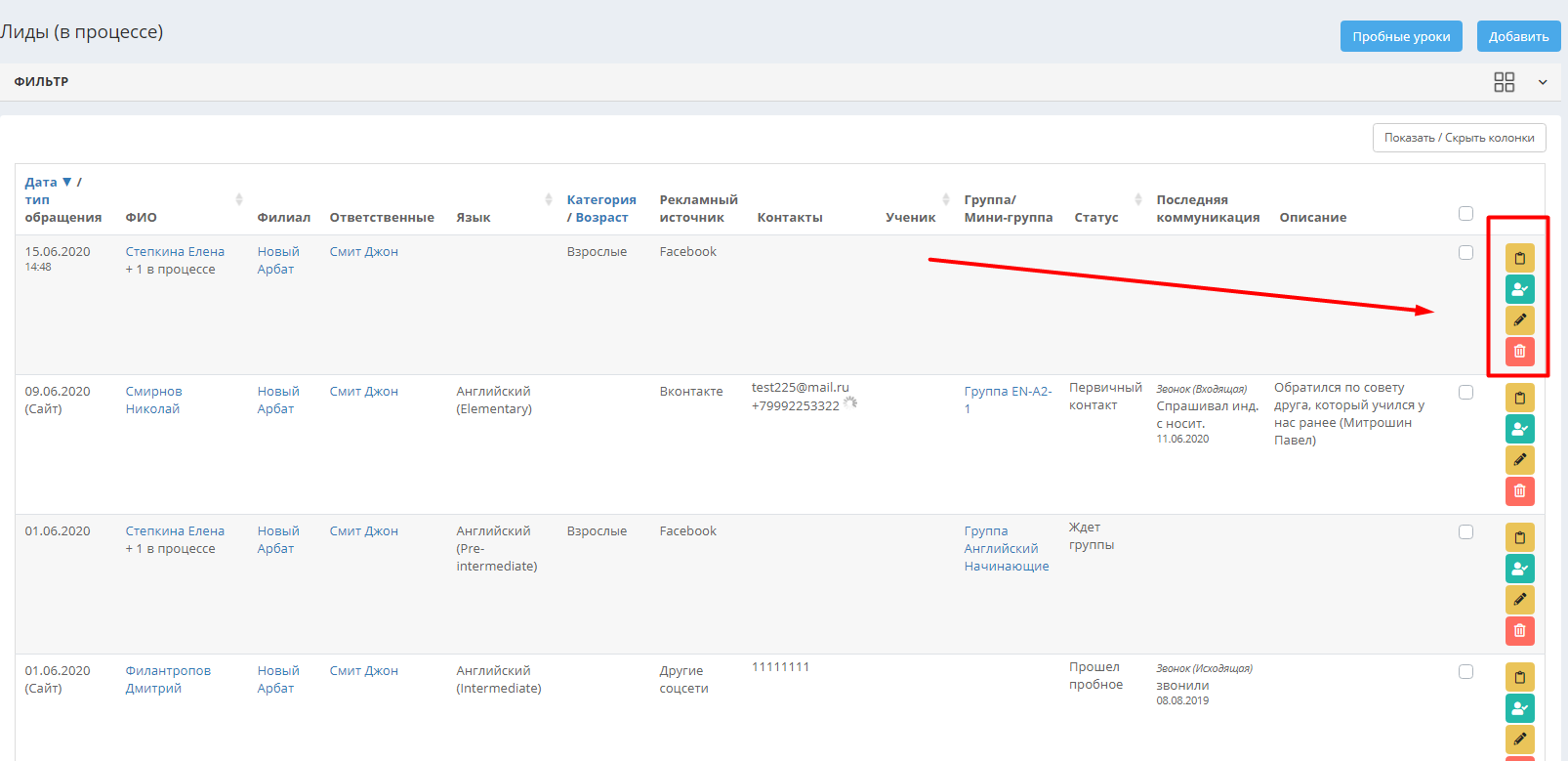
Task: Click Смит Джон in Филантропов Дмитрий row
Action: coord(363,670)
